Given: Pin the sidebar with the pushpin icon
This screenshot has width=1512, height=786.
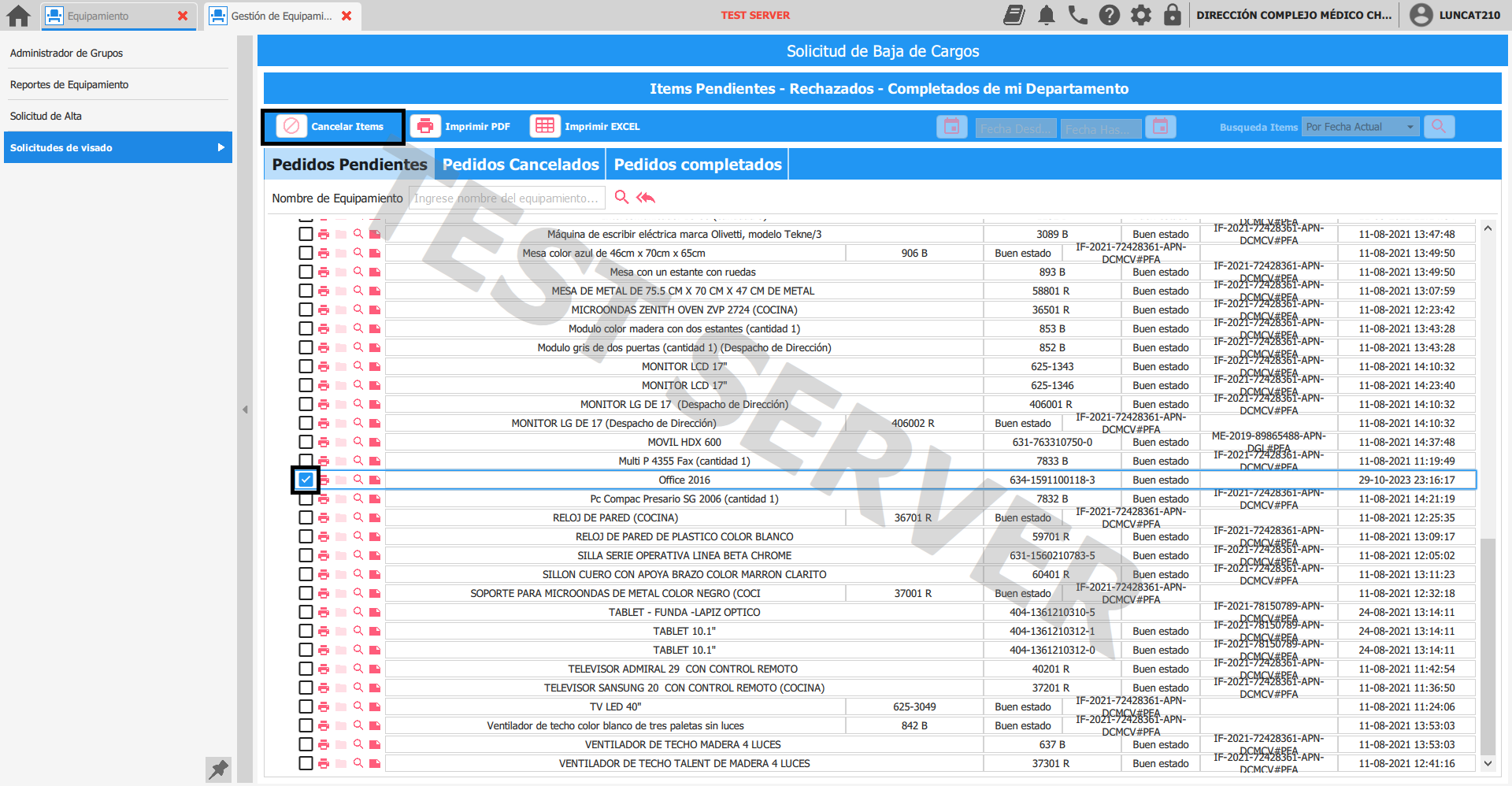Looking at the screenshot, I should point(218,769).
